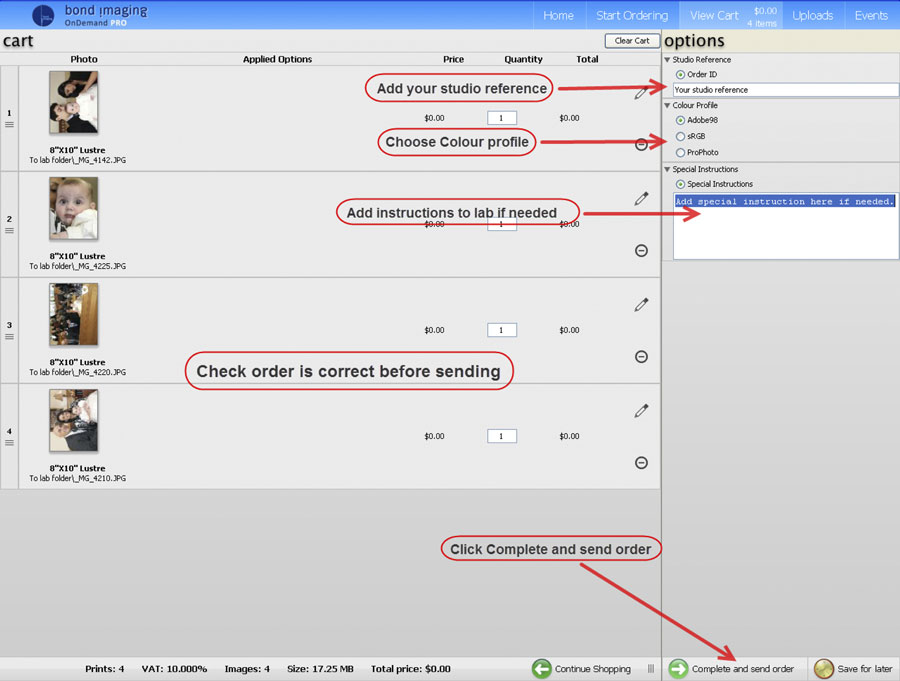
Task: Click the pencil edit icon for item 2
Action: [642, 198]
